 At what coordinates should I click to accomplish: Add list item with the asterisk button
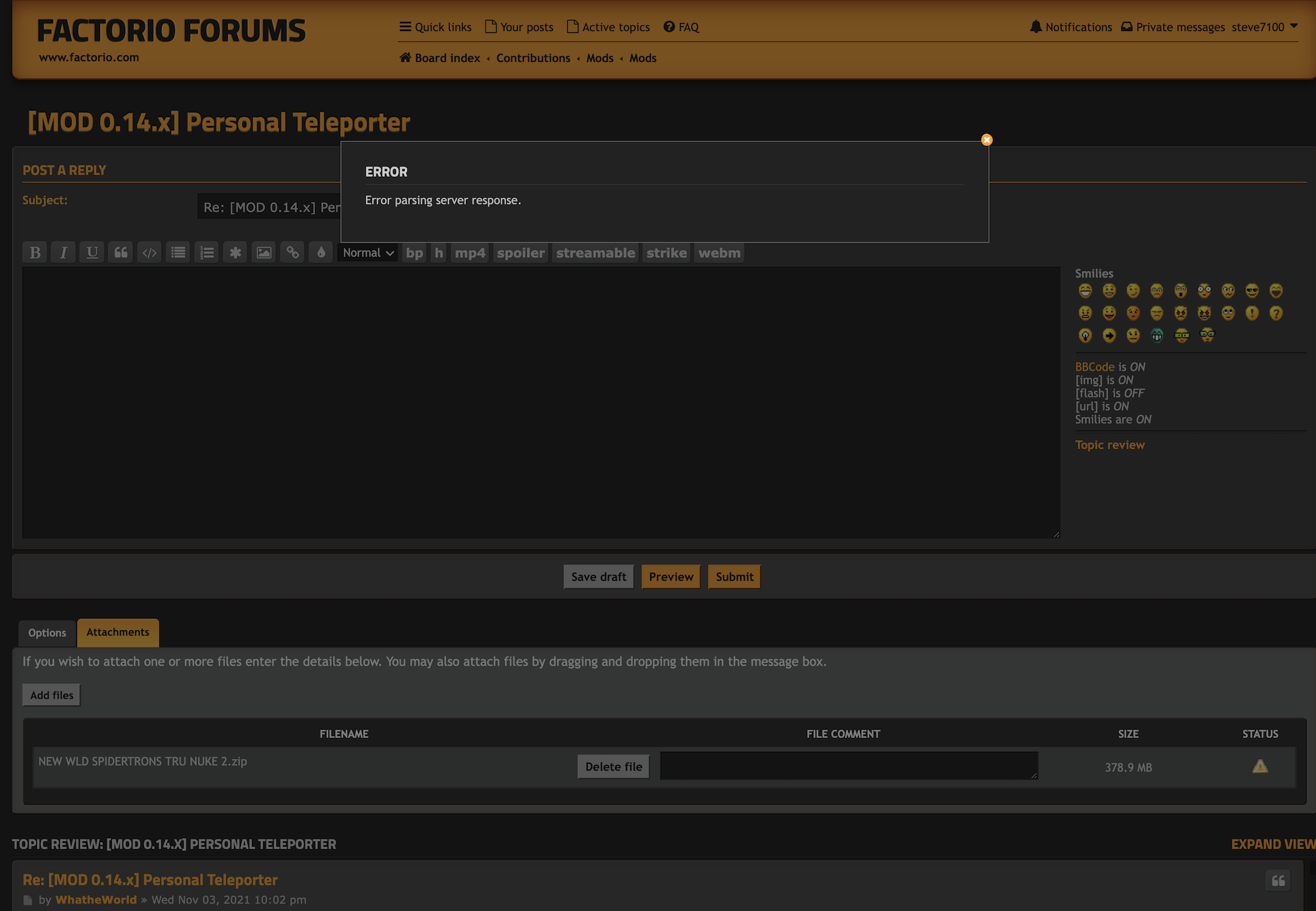235,253
